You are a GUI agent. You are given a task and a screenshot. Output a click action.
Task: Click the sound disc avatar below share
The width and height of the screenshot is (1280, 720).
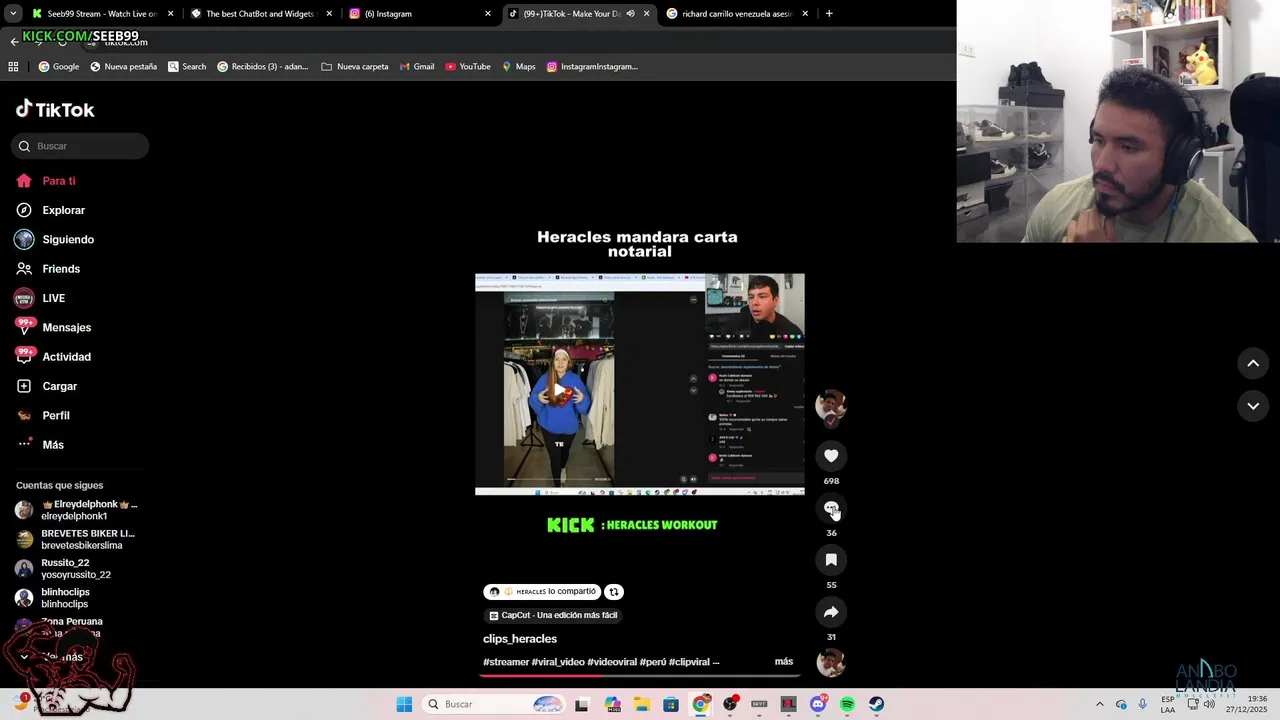click(x=831, y=662)
